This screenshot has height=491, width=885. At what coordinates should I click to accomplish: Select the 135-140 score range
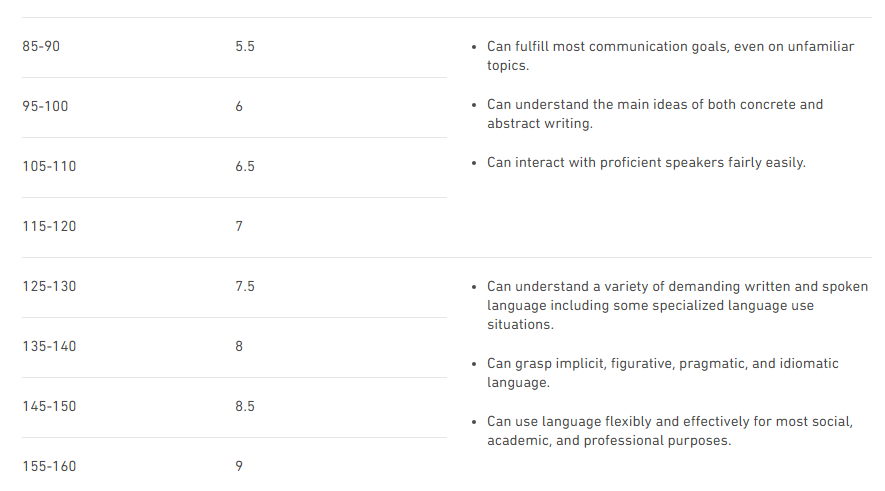coord(50,347)
